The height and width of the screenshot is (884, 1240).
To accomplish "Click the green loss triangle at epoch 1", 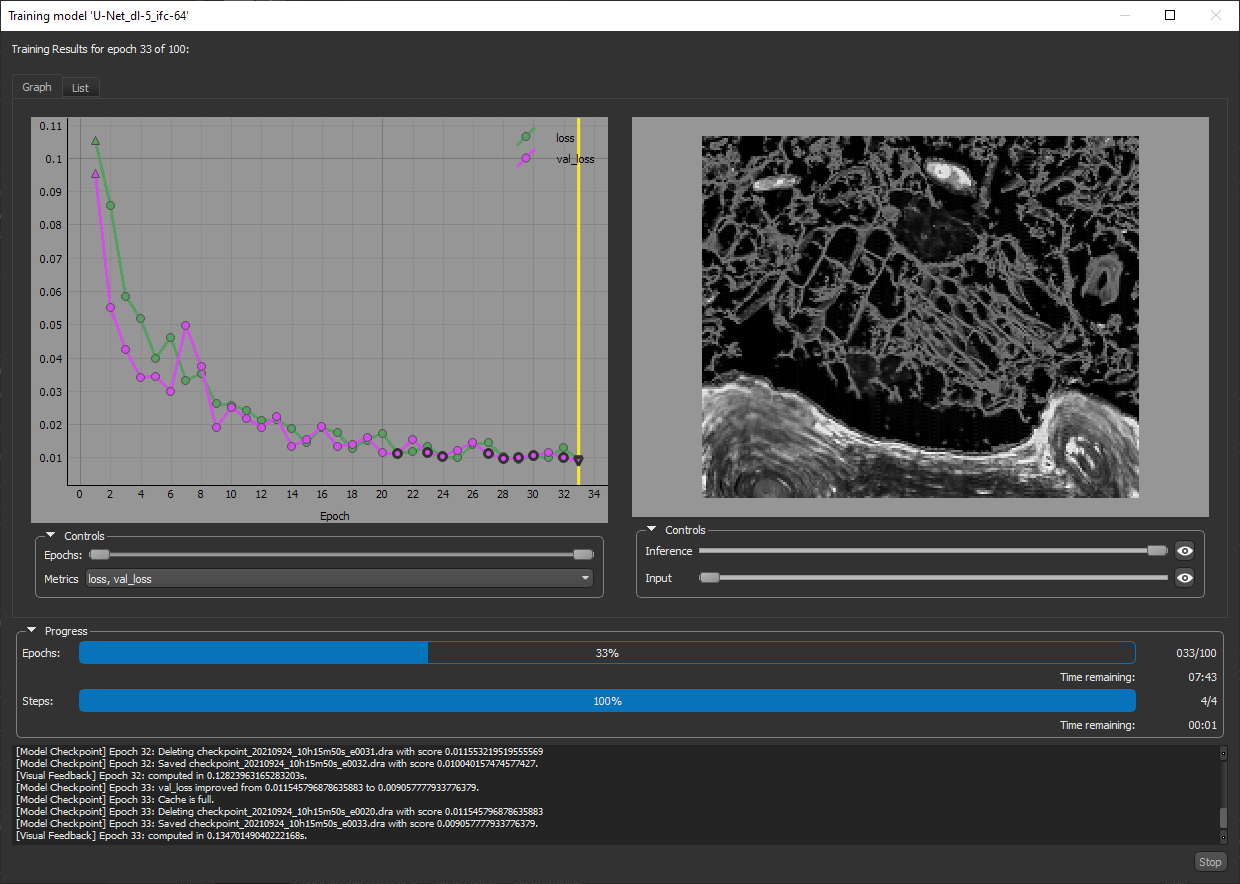I will pyautogui.click(x=95, y=141).
